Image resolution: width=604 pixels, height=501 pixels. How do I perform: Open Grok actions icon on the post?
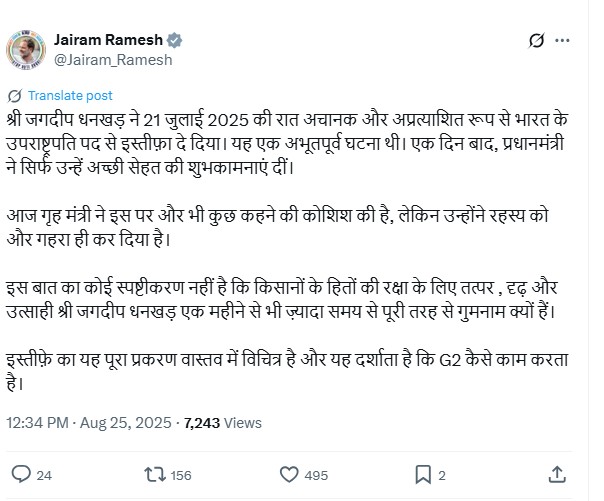click(x=536, y=42)
